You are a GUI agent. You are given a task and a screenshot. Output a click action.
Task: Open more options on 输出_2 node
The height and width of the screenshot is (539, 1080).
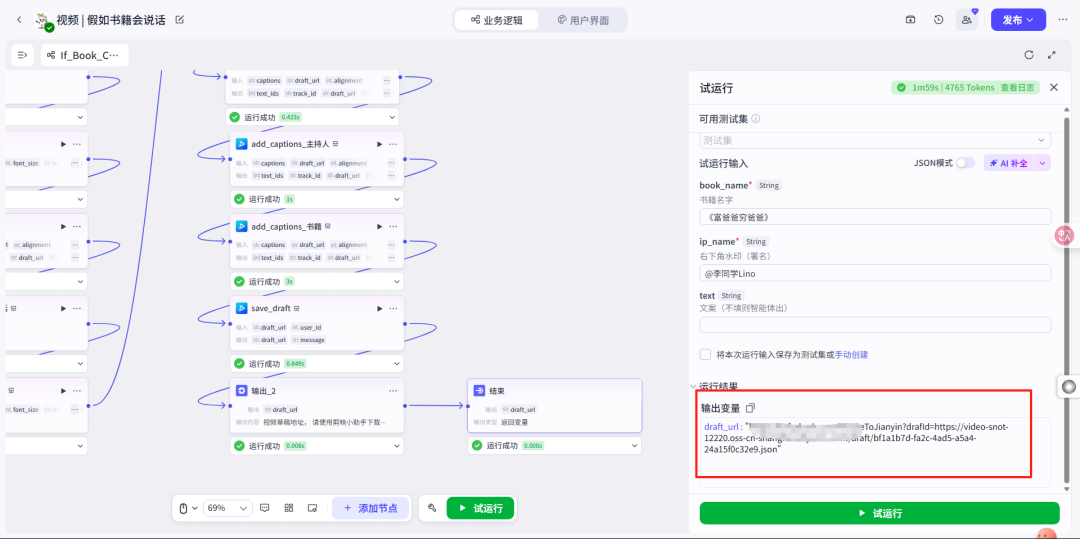393,390
